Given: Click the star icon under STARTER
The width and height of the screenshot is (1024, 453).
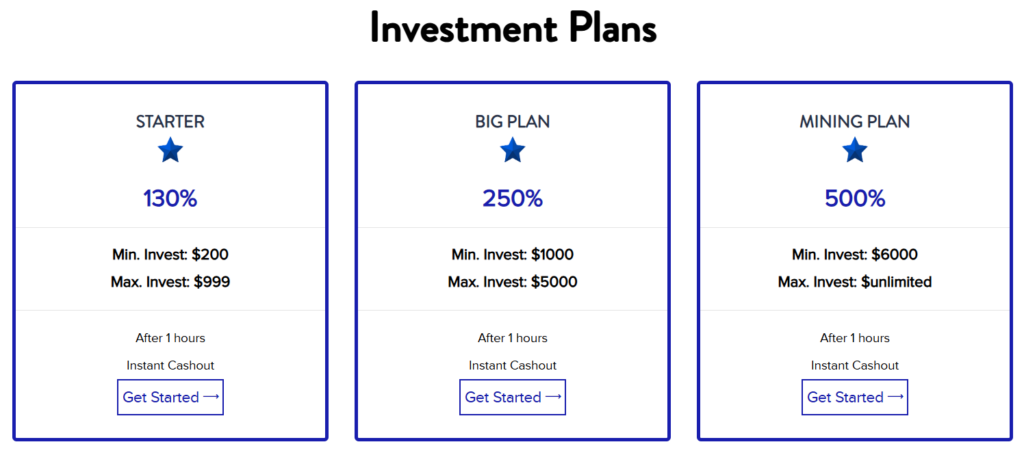Looking at the screenshot, I should click(x=170, y=151).
